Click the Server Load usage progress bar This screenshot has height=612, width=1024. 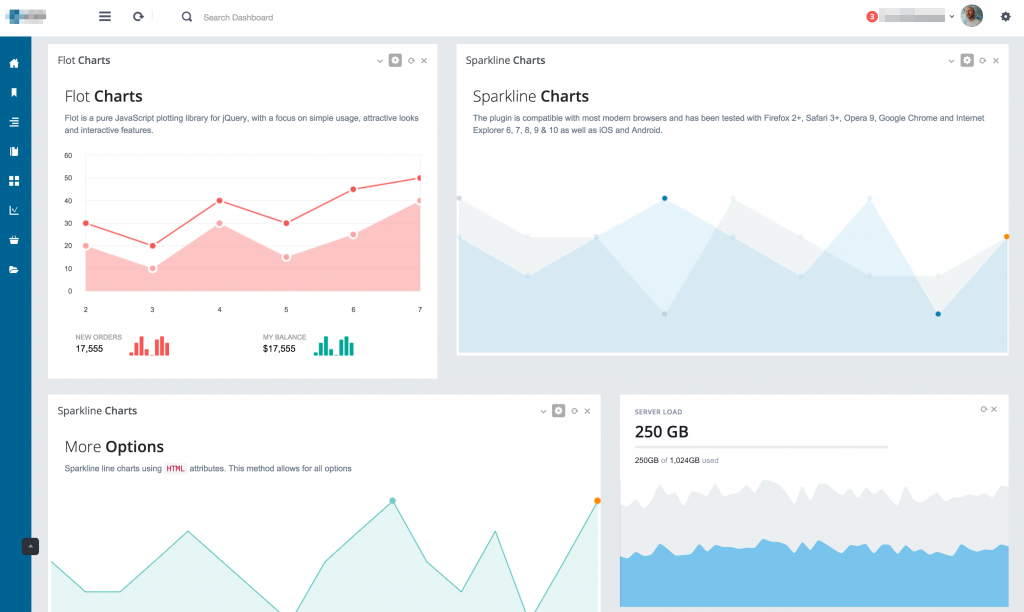click(x=761, y=447)
